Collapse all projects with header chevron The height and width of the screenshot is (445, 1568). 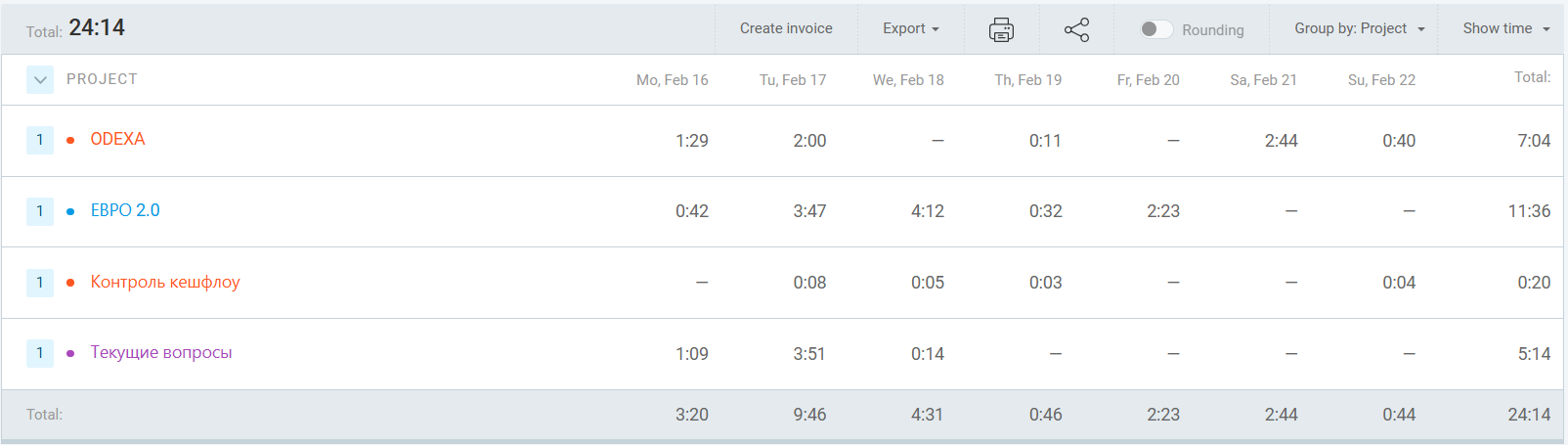click(x=40, y=80)
